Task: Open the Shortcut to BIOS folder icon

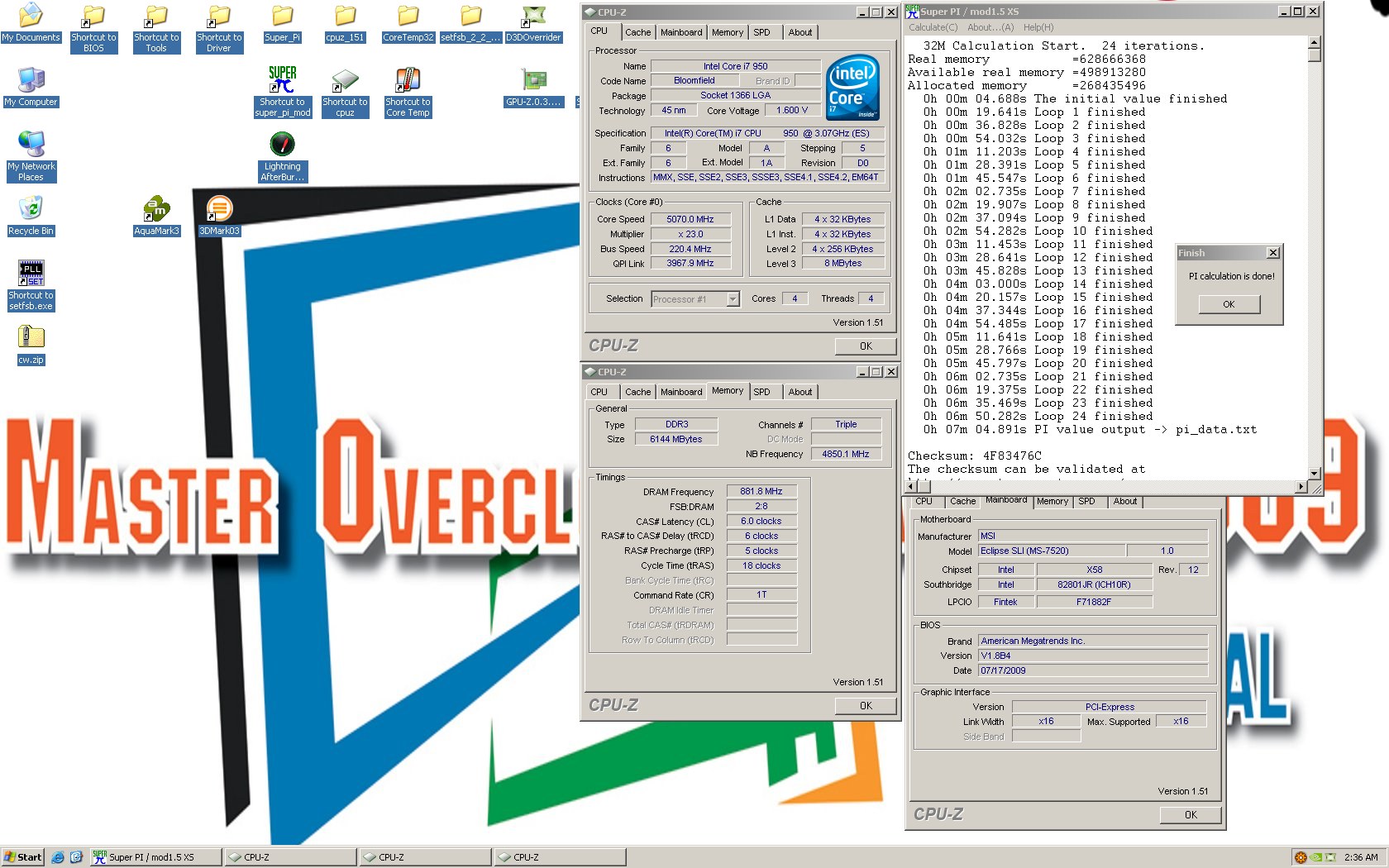Action: coord(93,29)
